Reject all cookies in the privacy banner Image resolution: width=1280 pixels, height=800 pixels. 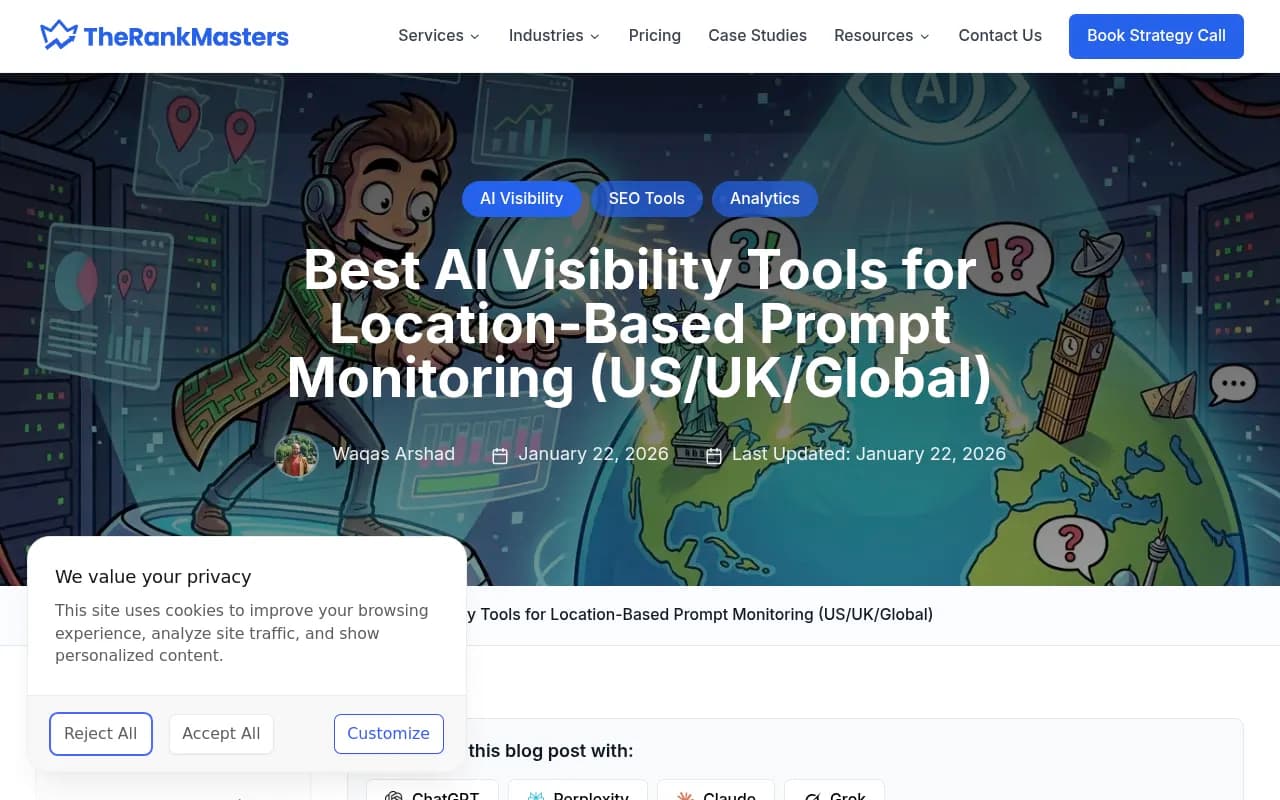100,733
